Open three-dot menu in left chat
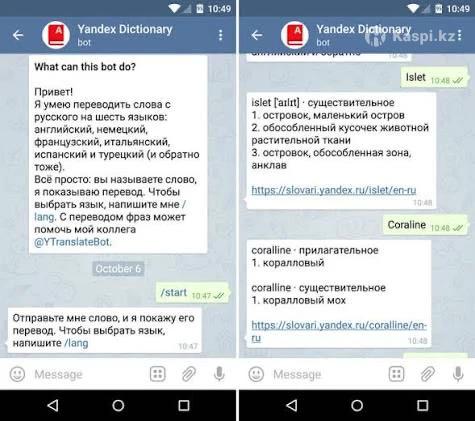 221,35
